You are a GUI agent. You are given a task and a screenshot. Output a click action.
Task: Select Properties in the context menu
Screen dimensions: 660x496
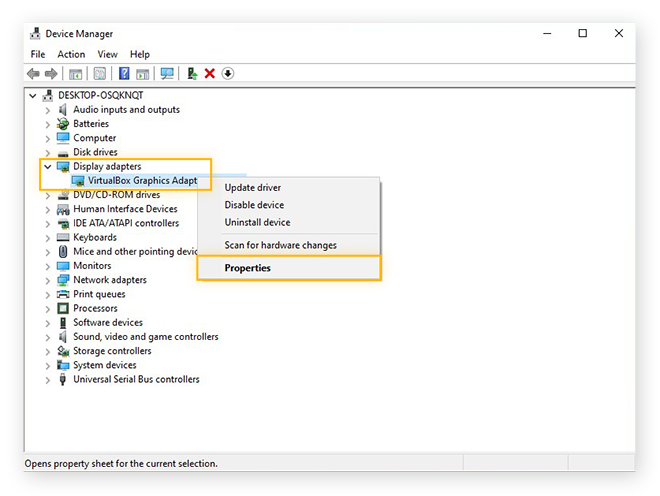(x=289, y=268)
